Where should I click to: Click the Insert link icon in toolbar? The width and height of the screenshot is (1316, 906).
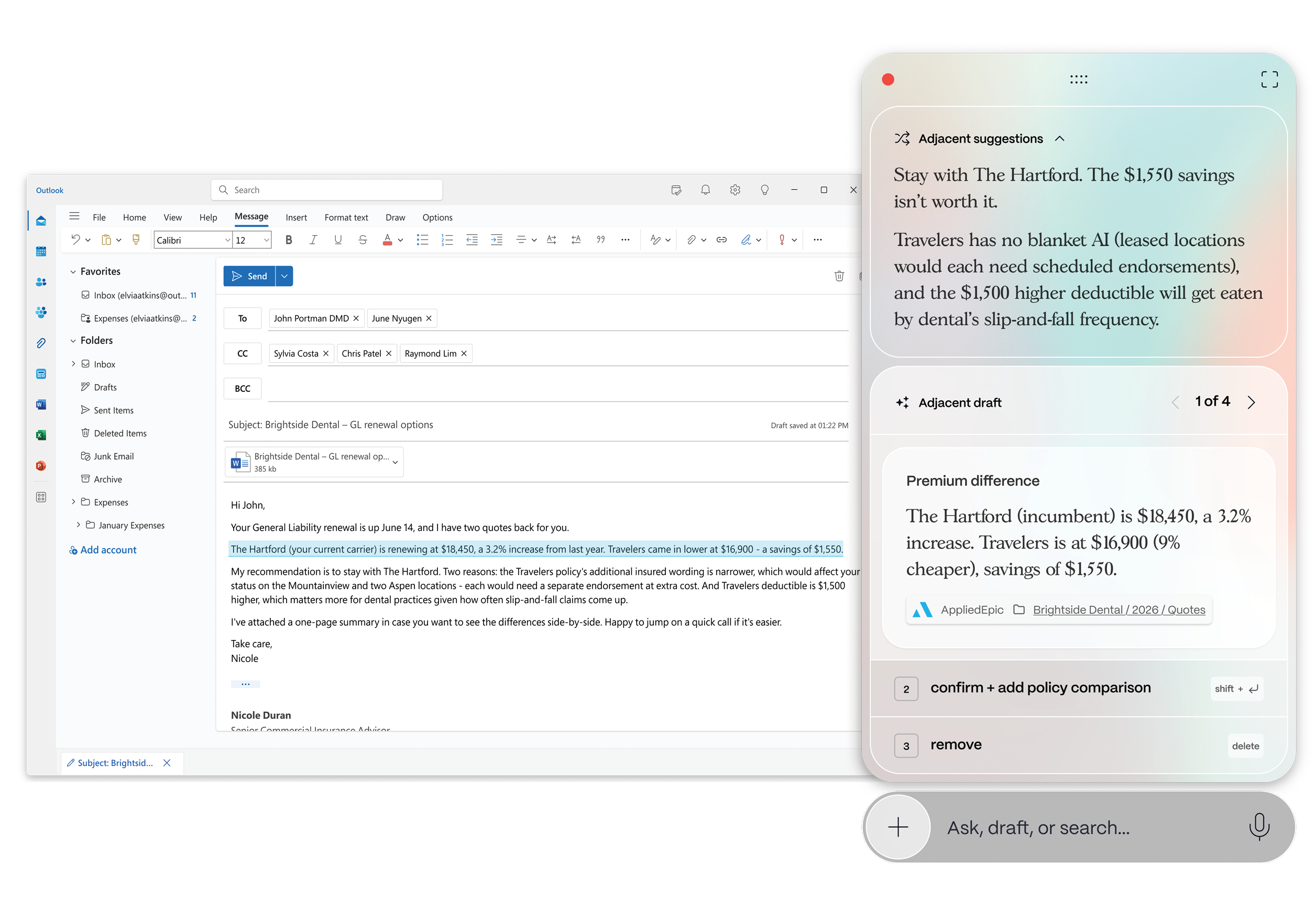[x=721, y=240]
